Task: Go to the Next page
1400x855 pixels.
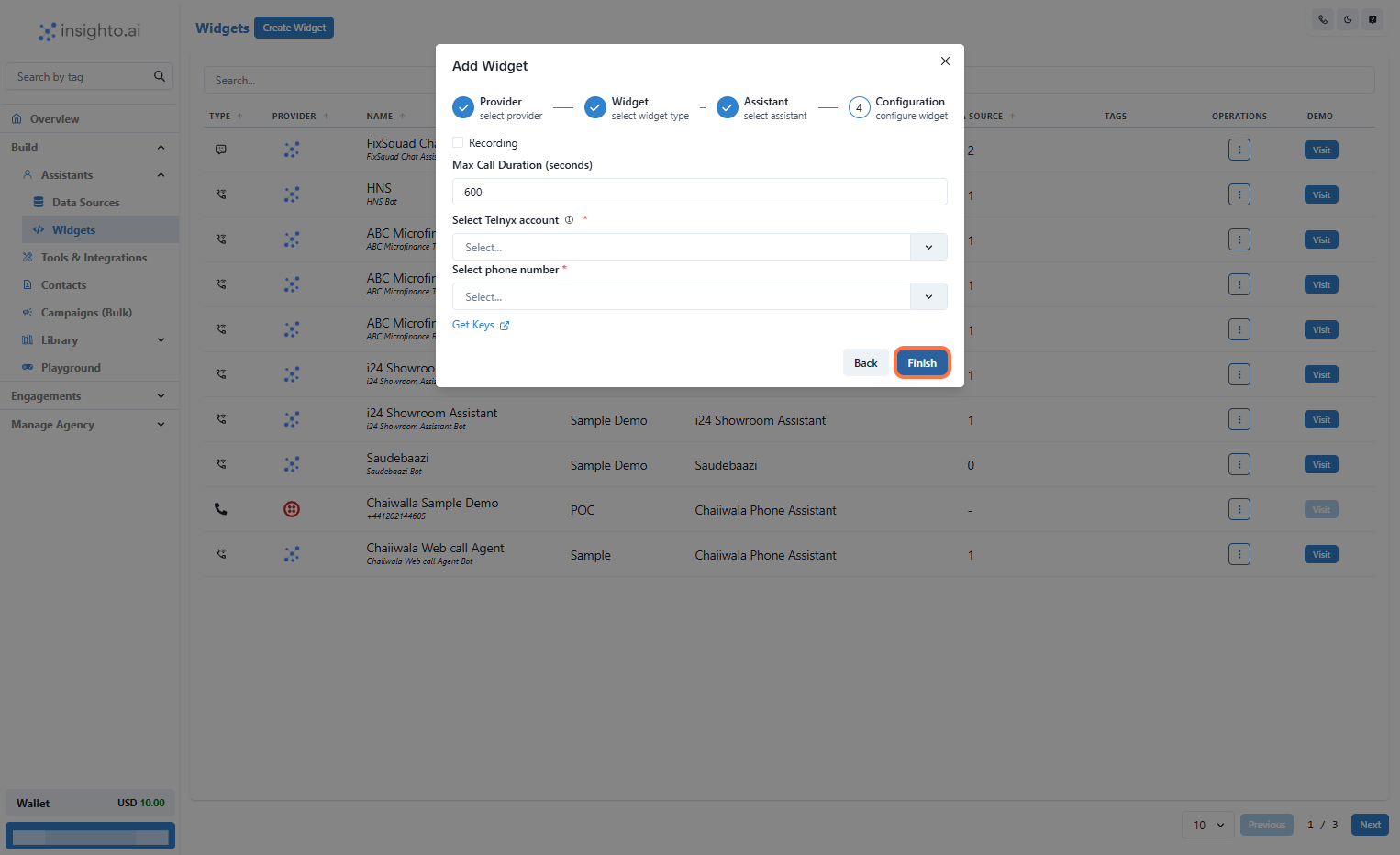Action: tap(1370, 825)
